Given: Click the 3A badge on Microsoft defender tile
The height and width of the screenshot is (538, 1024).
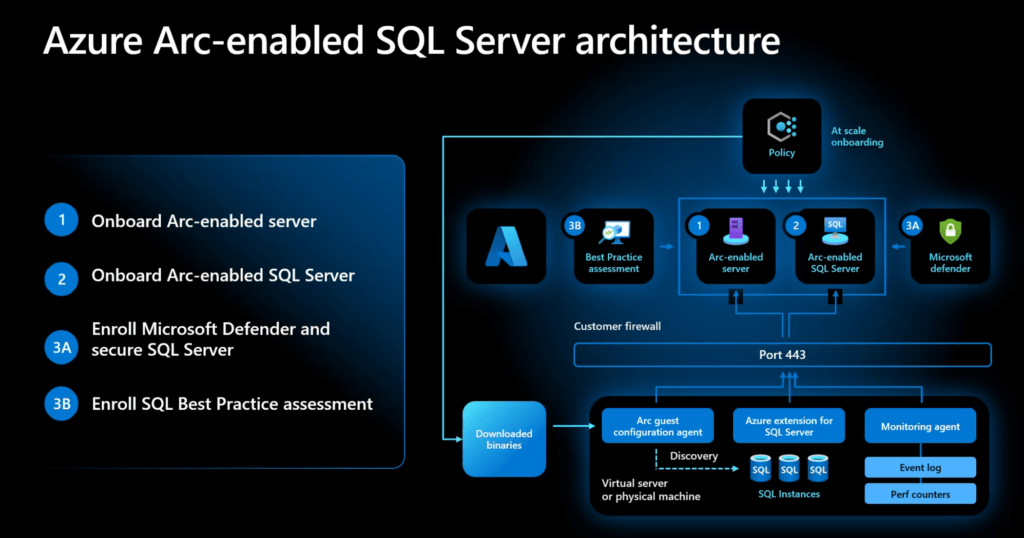Looking at the screenshot, I should (x=912, y=226).
